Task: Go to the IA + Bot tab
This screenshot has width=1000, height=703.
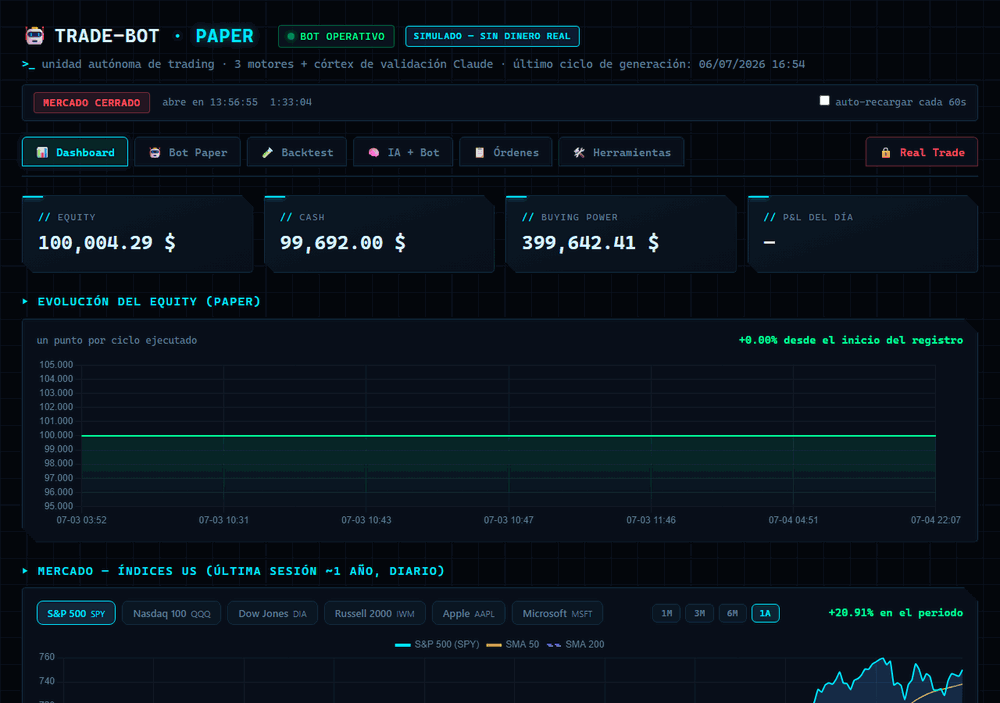Action: pos(403,152)
